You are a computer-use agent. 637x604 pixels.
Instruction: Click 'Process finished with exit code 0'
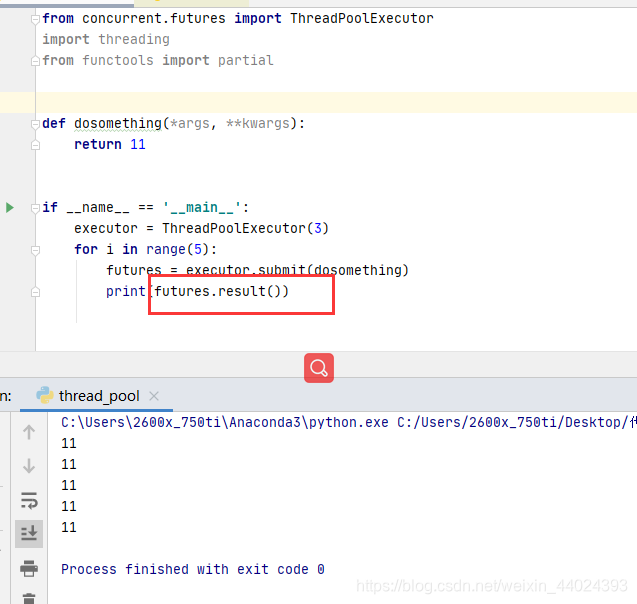point(193,569)
